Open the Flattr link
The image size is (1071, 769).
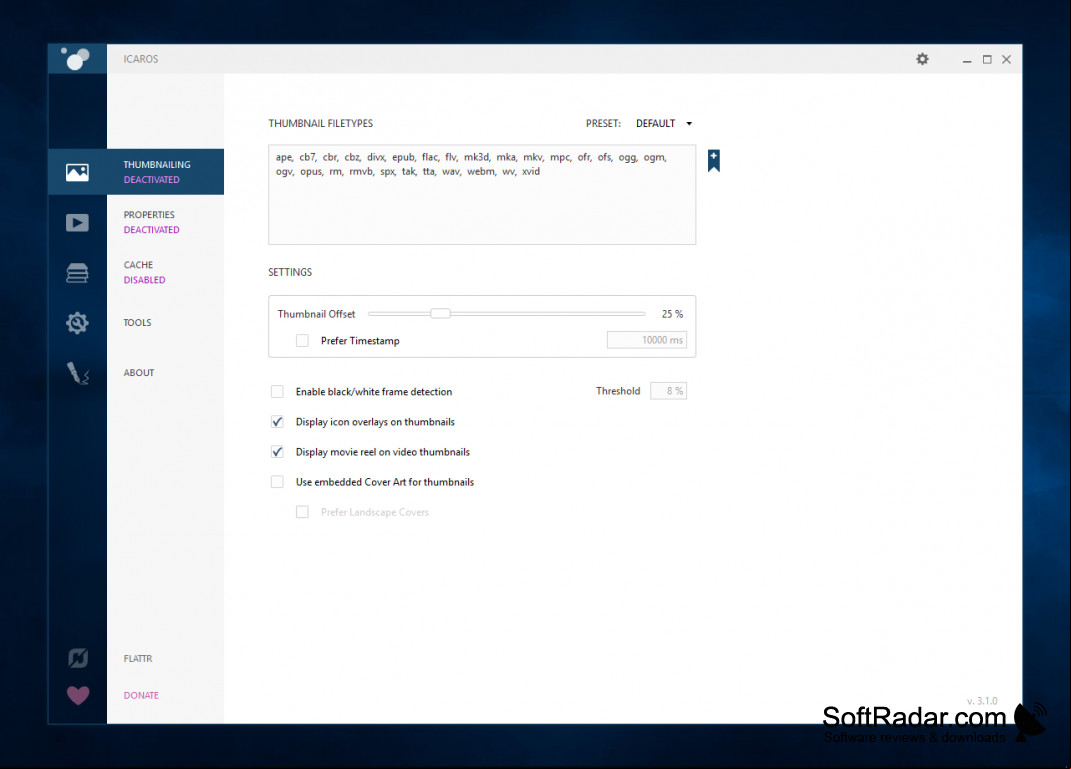point(138,658)
